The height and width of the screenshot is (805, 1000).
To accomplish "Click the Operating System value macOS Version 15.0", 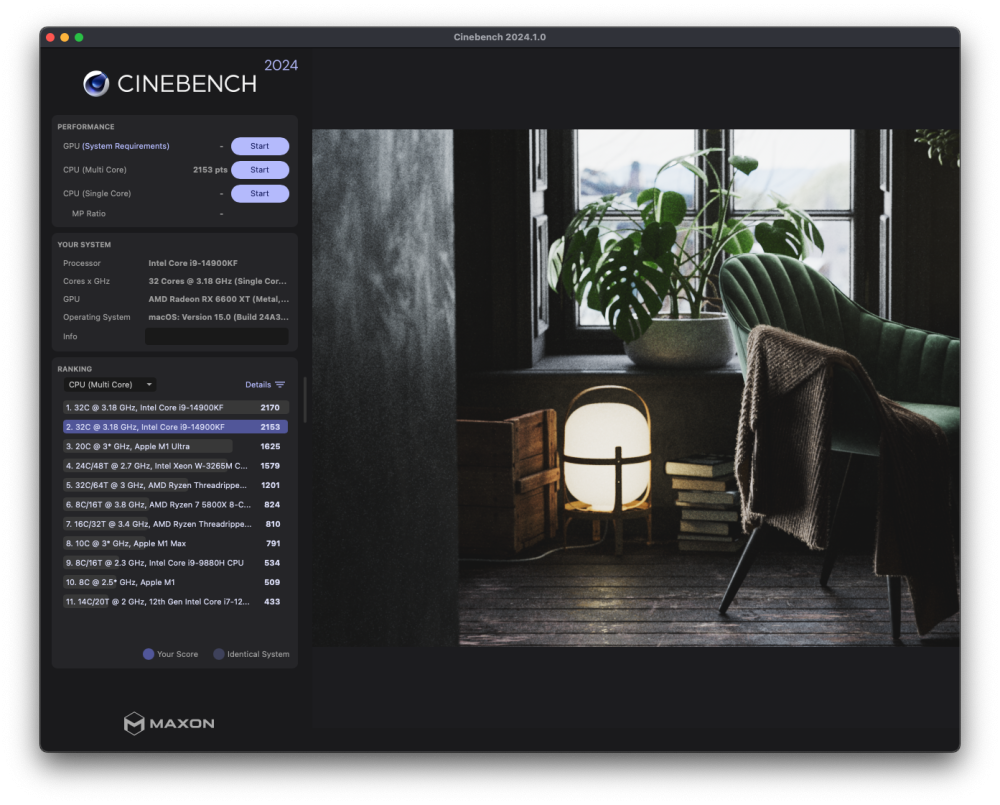I will pos(218,317).
